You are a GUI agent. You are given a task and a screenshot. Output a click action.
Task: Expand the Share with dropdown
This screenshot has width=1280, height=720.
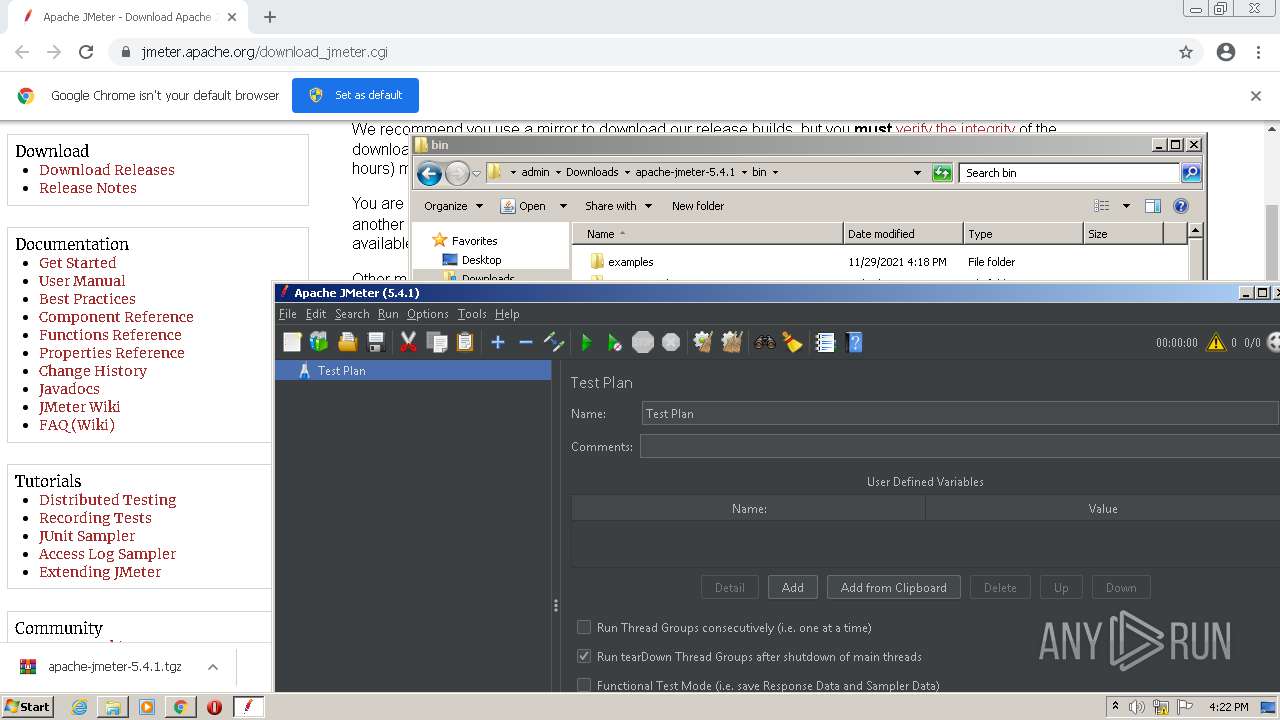coord(618,206)
